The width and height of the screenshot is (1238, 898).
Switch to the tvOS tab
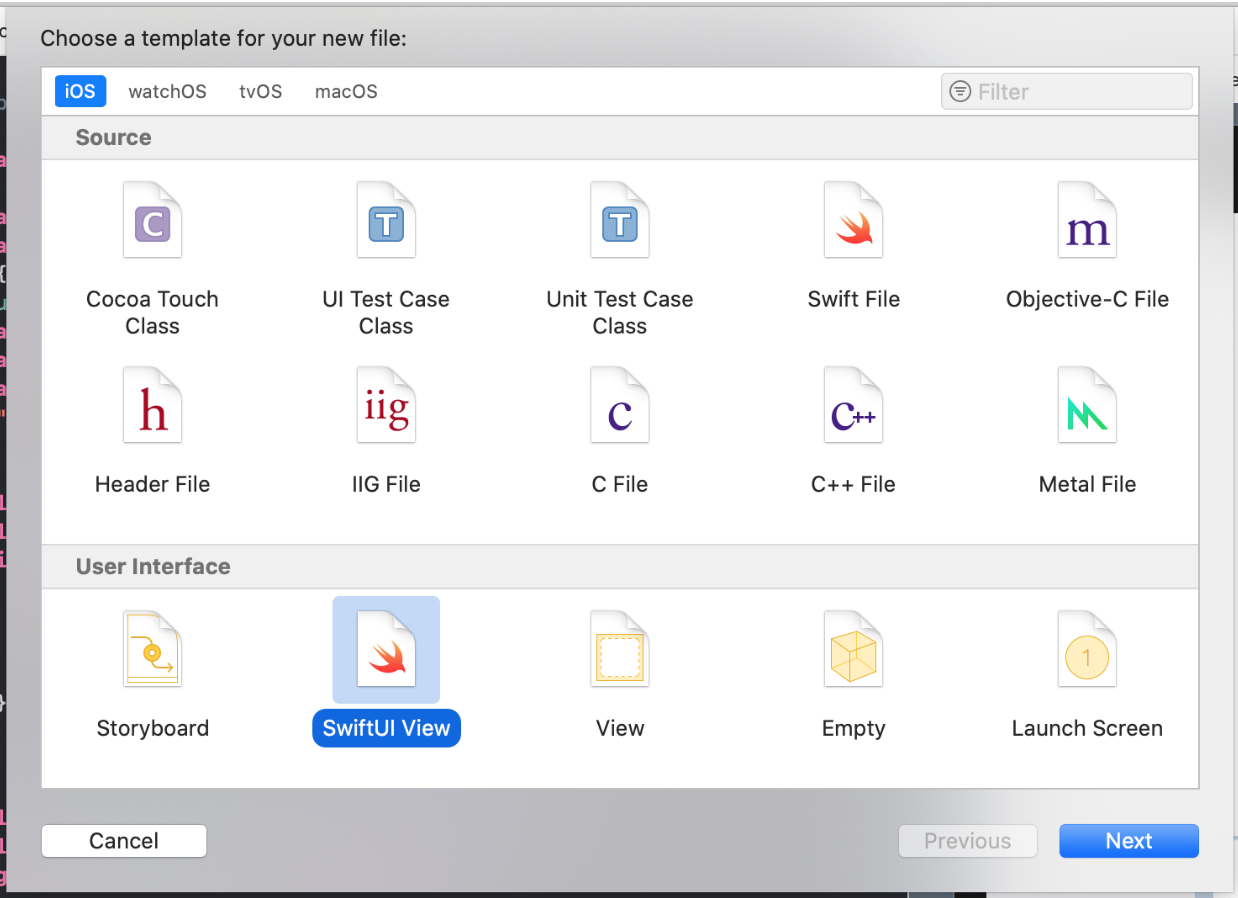click(260, 92)
